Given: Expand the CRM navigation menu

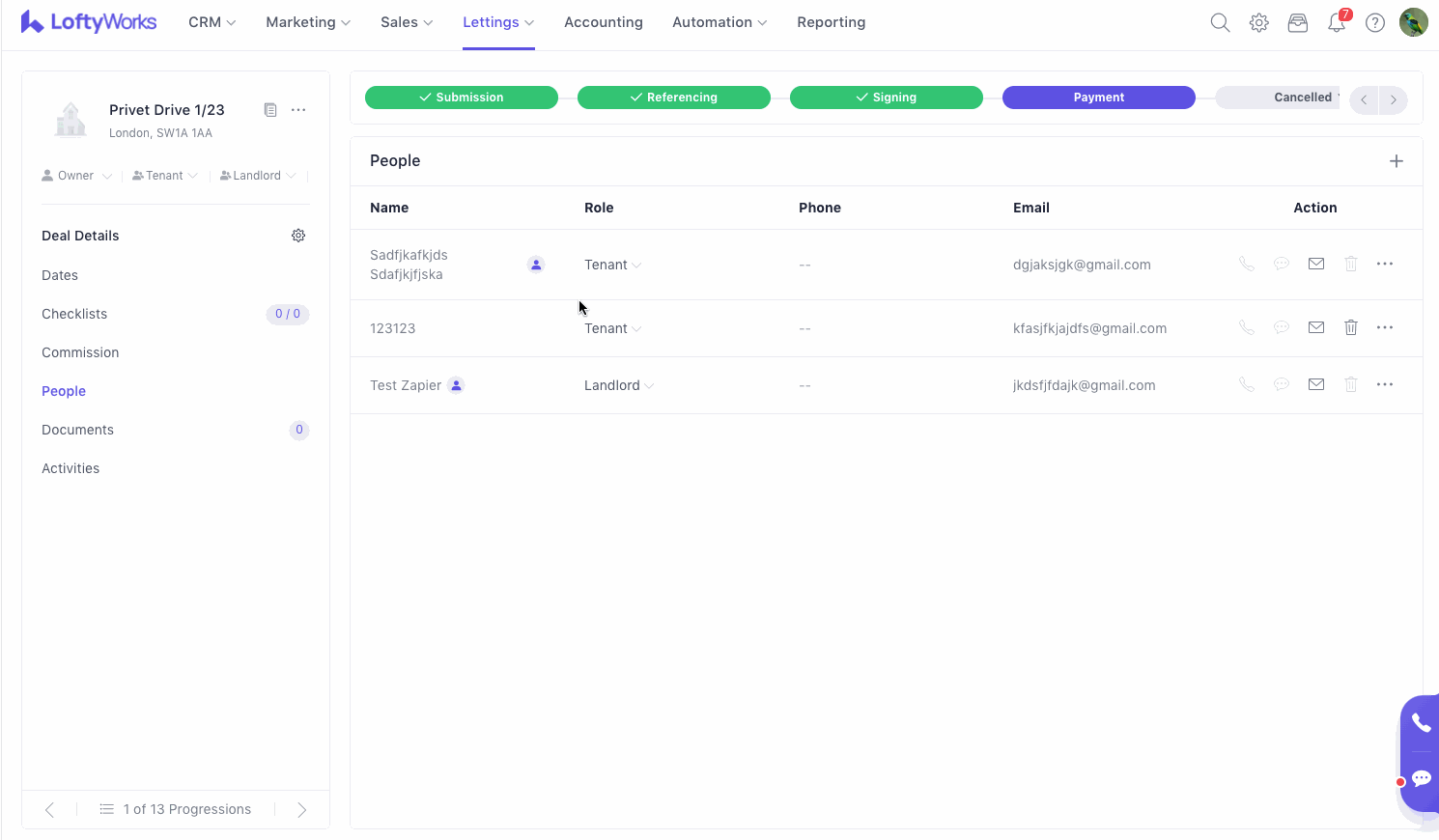Looking at the screenshot, I should coord(212,22).
